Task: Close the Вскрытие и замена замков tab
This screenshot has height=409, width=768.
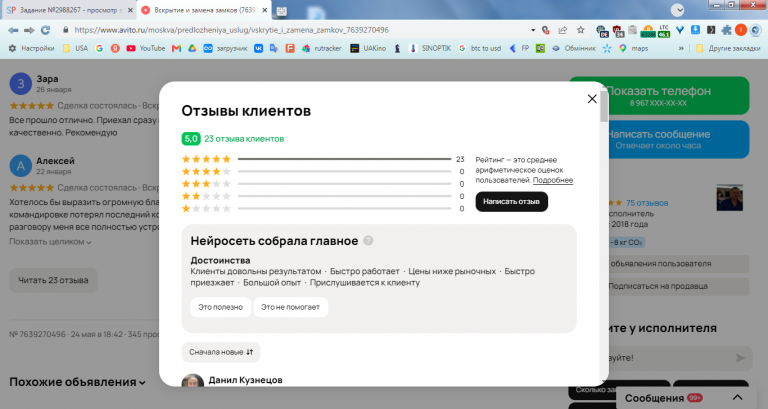Action: tap(264, 10)
